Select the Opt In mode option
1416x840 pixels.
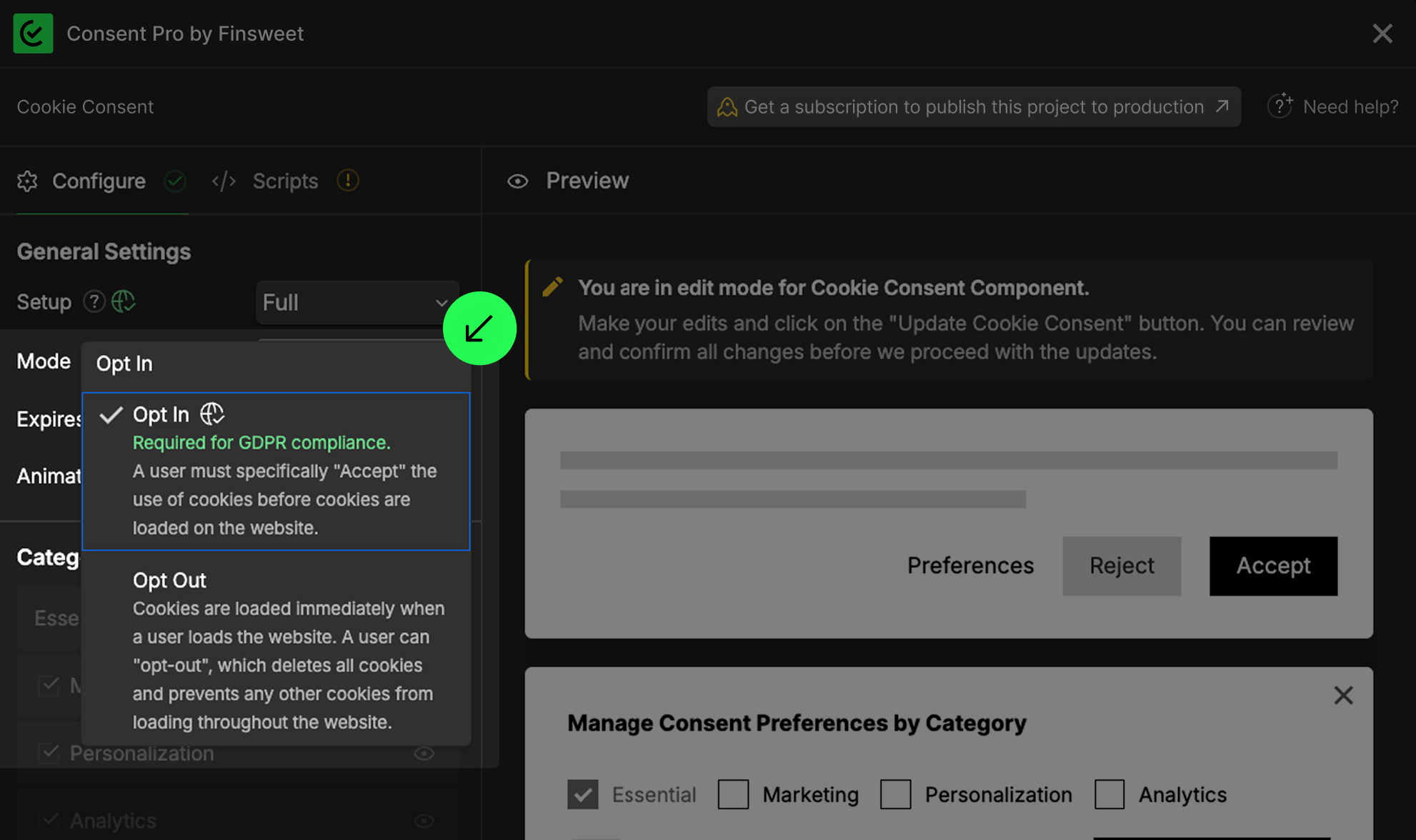276,471
